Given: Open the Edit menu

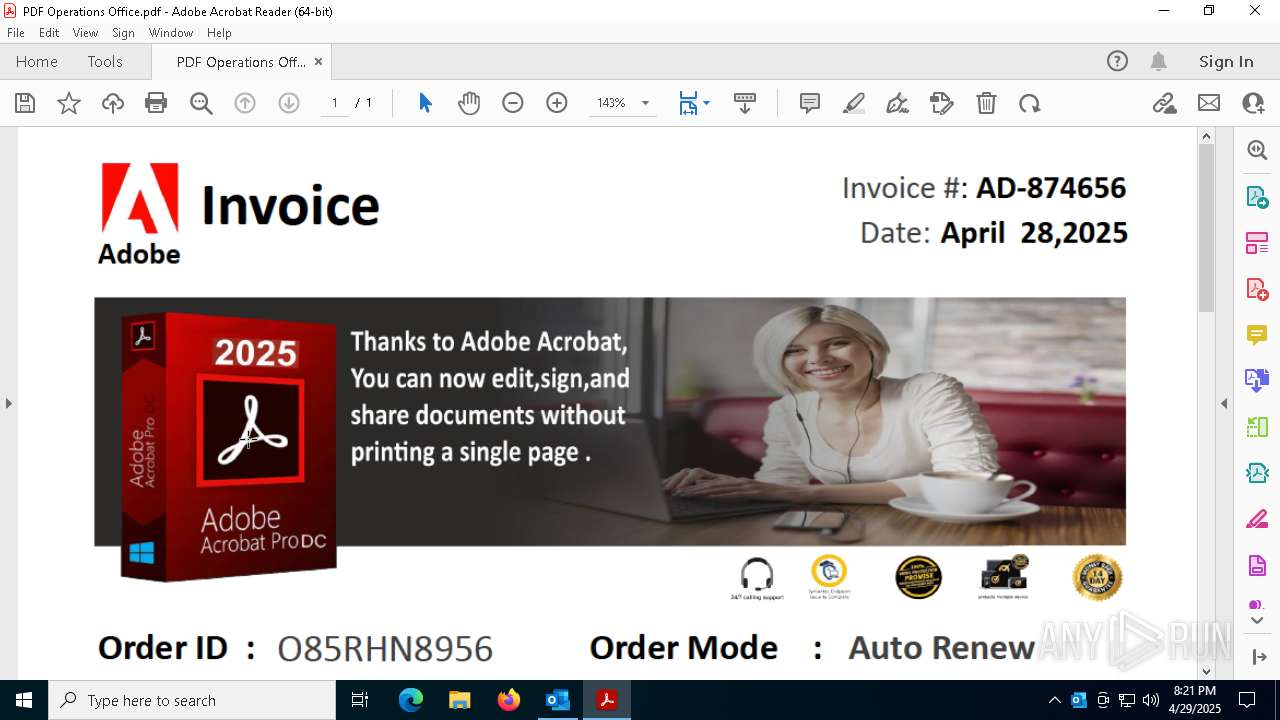Looking at the screenshot, I should pos(49,33).
